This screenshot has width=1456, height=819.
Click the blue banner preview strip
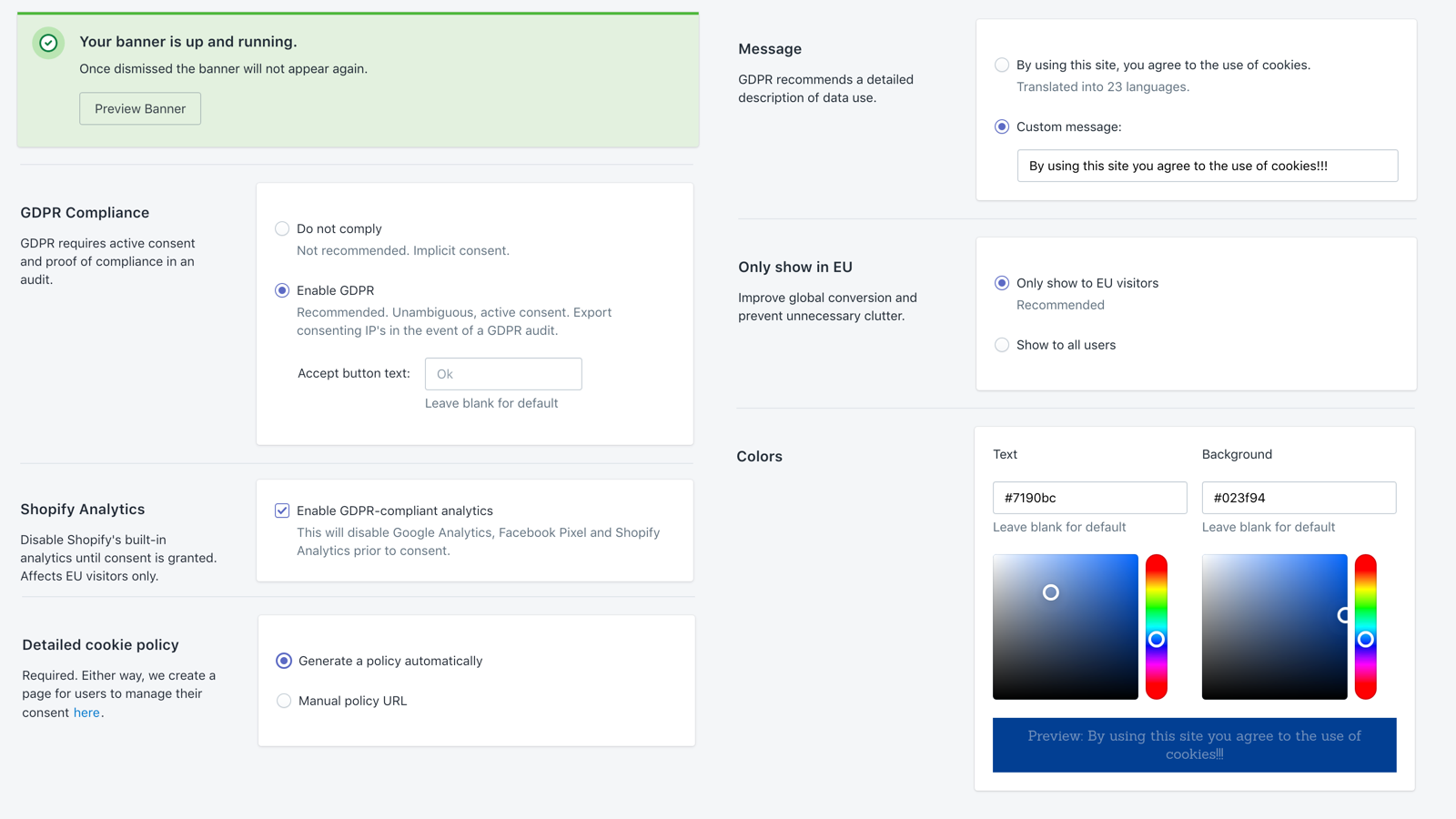(x=1193, y=744)
